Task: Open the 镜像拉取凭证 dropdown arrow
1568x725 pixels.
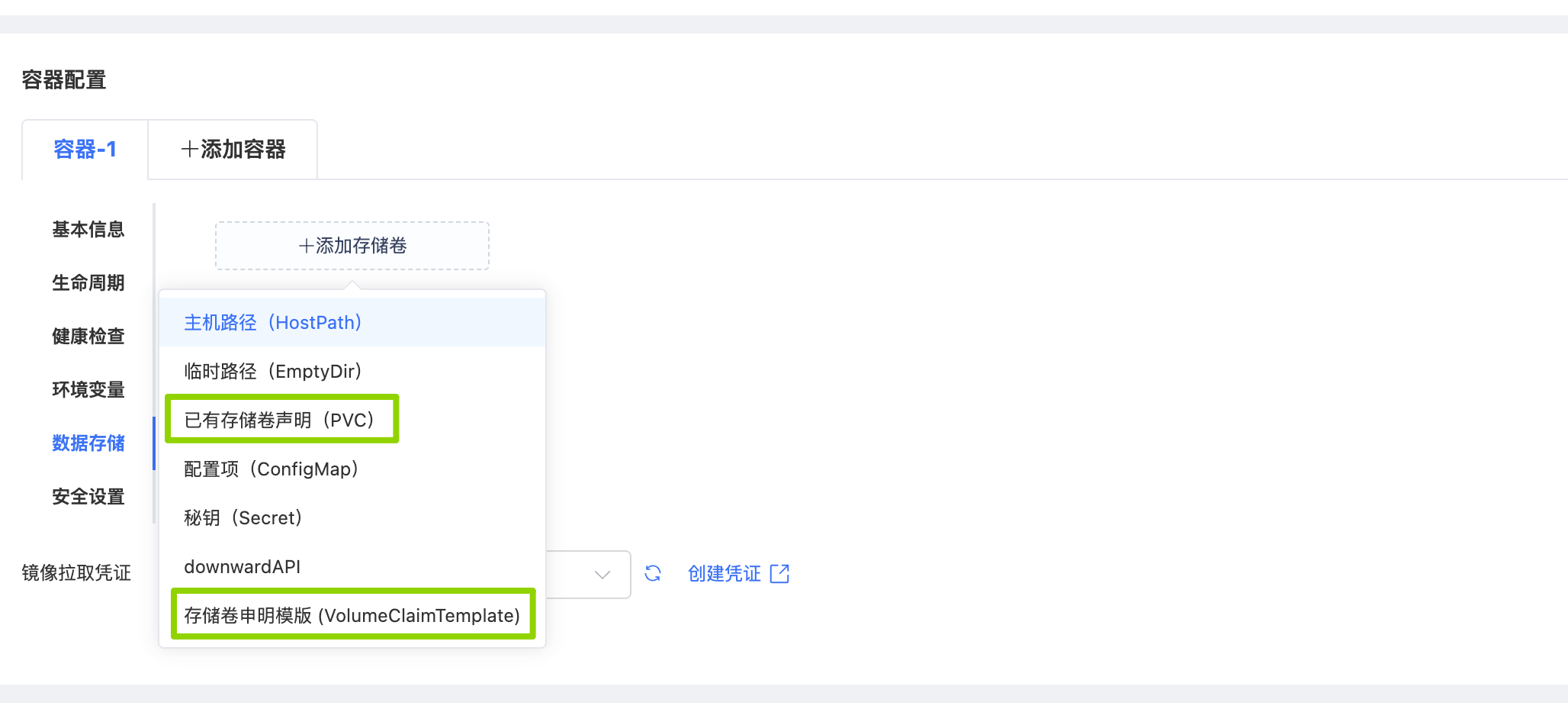Action: pos(602,575)
